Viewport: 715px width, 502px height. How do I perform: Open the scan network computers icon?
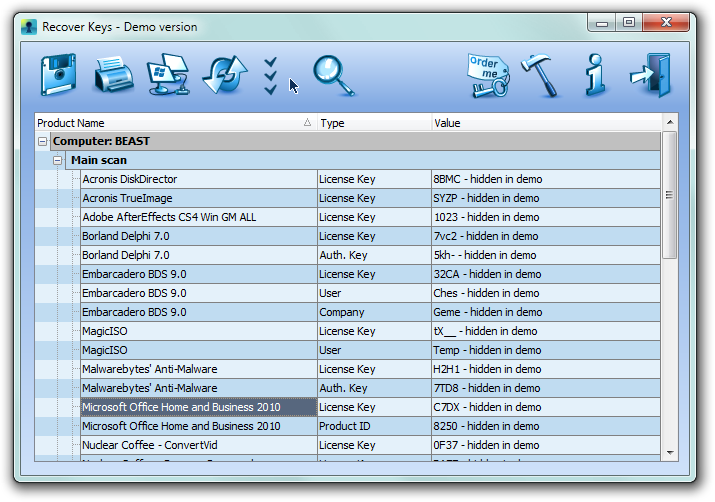click(168, 74)
